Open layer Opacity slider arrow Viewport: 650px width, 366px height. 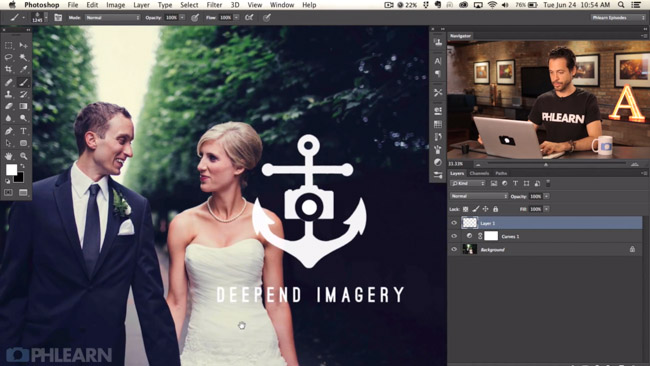[547, 196]
